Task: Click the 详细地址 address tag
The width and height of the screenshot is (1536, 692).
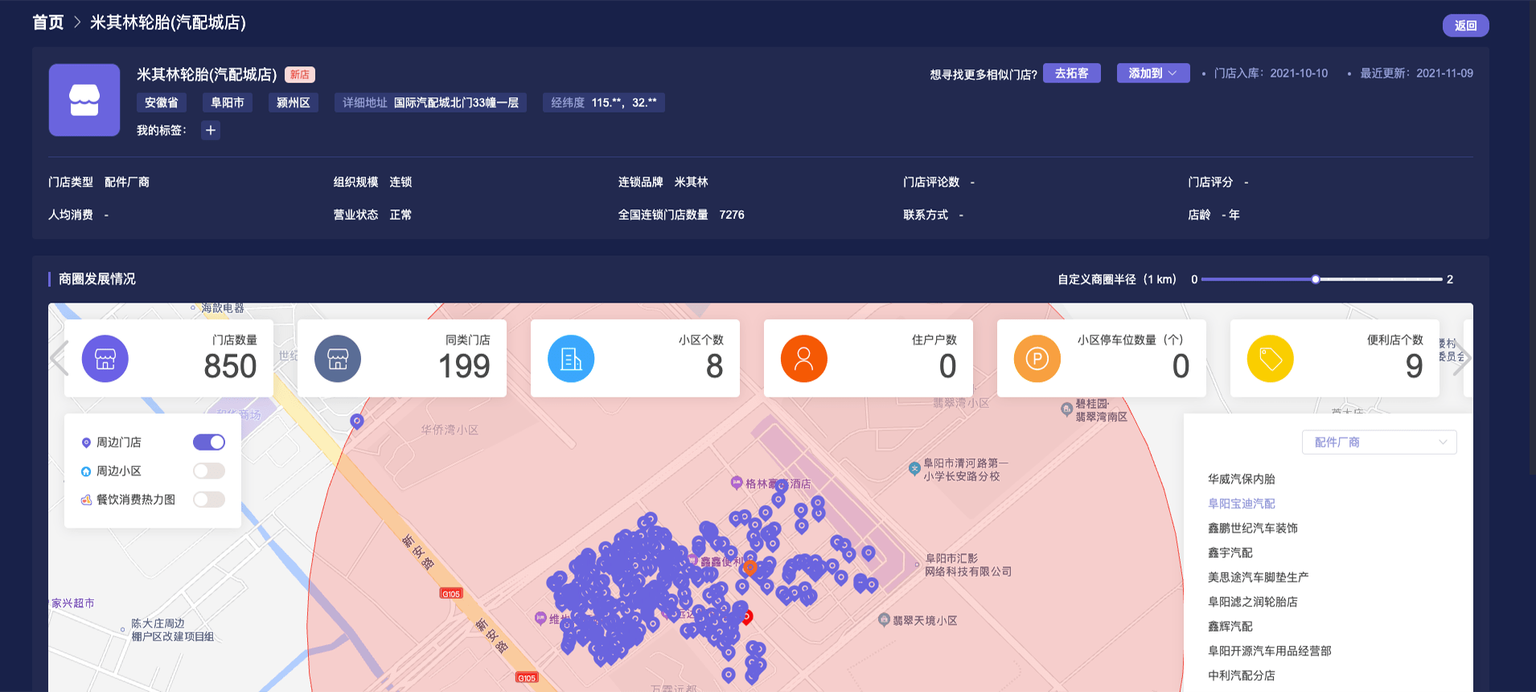Action: coord(431,102)
